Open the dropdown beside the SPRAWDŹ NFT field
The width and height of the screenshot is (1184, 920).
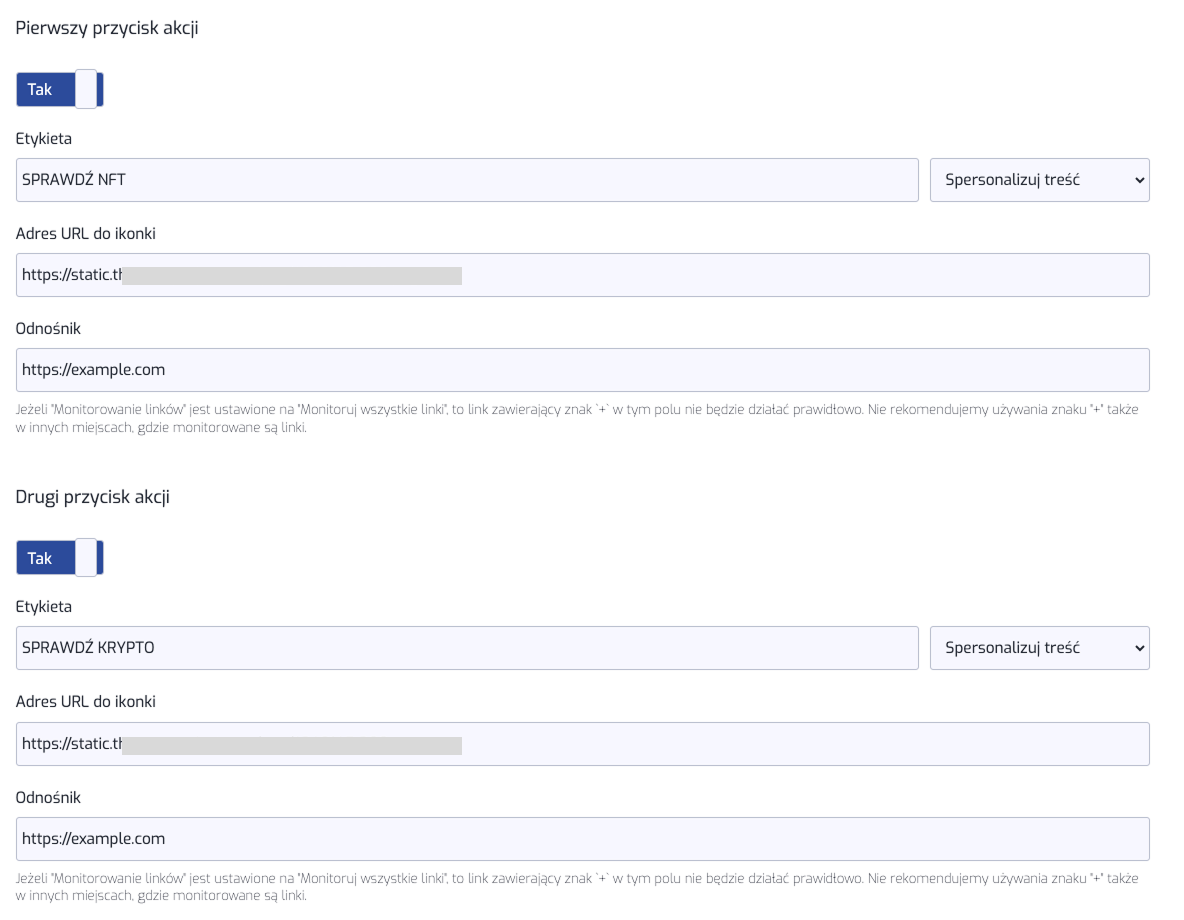[x=1039, y=180]
